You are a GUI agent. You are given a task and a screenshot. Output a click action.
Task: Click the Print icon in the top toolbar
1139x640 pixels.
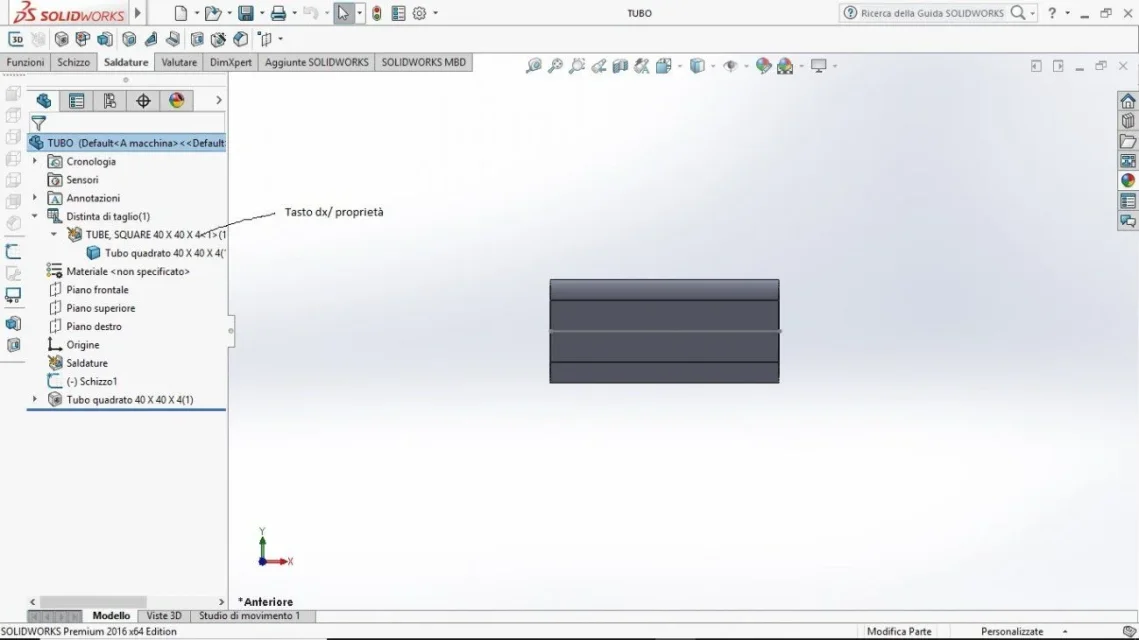[x=278, y=13]
